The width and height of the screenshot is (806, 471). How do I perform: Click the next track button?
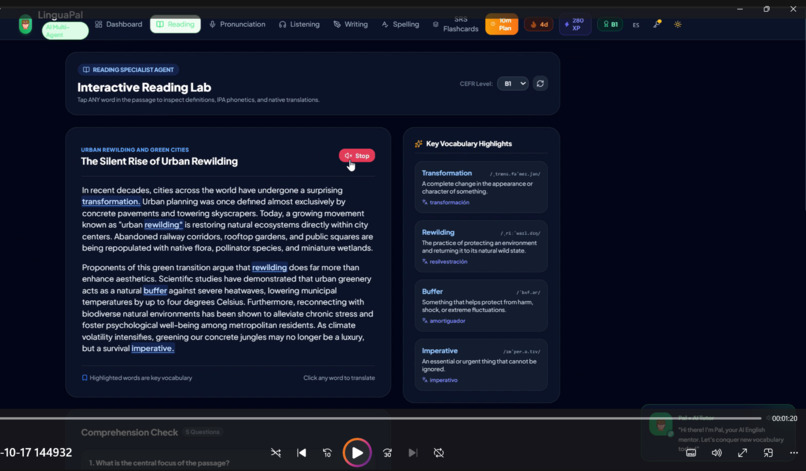click(x=413, y=452)
